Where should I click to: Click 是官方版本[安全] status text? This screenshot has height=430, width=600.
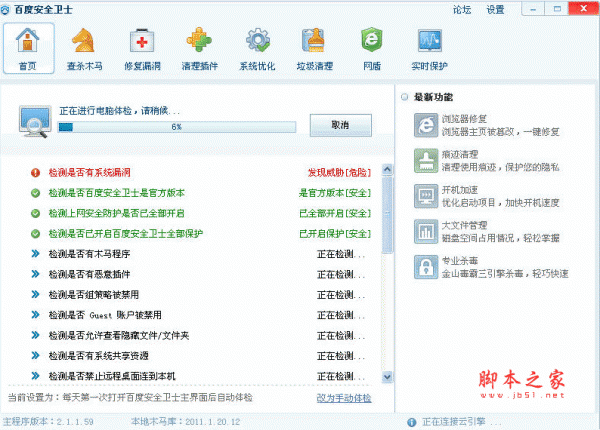coord(335,193)
